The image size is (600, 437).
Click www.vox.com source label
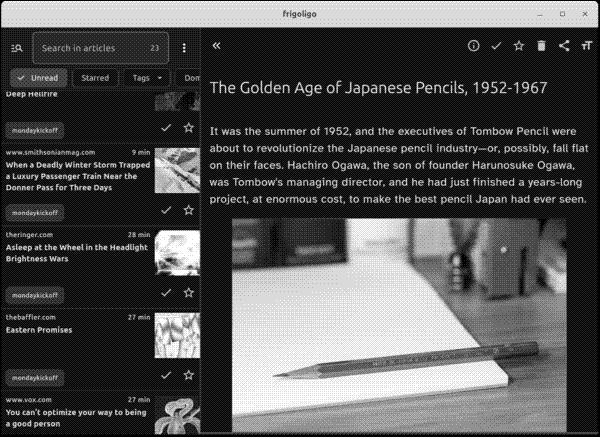pyautogui.click(x=29, y=400)
